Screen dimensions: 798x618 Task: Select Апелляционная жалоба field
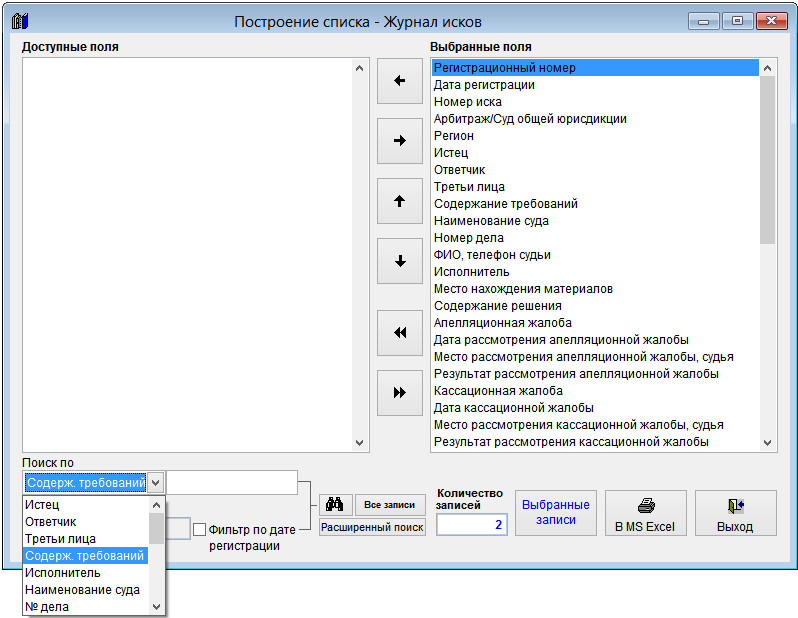[x=595, y=323]
